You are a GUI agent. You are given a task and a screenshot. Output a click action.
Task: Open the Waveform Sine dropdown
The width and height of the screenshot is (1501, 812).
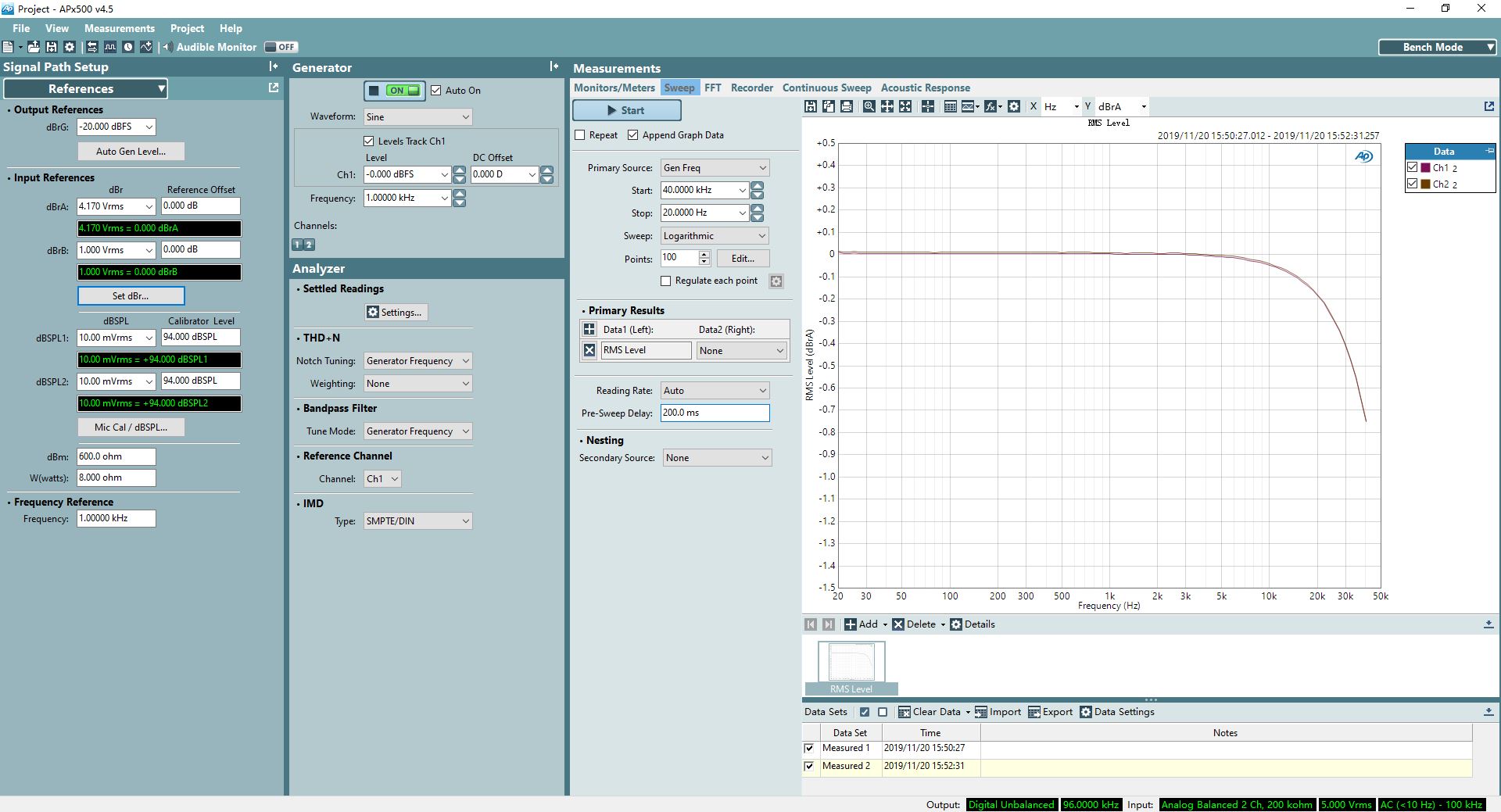(x=417, y=117)
